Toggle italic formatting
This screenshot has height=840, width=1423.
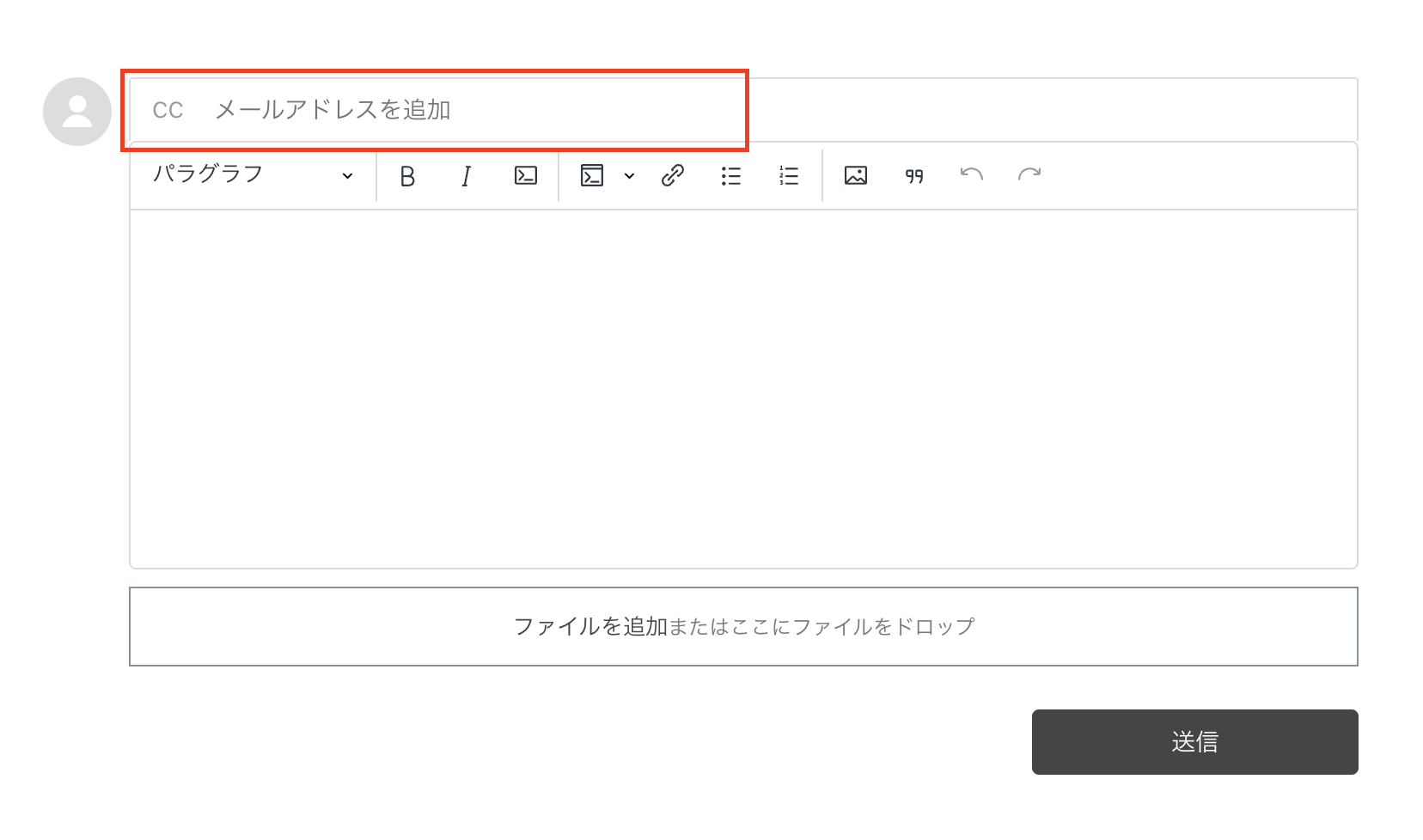tap(465, 175)
